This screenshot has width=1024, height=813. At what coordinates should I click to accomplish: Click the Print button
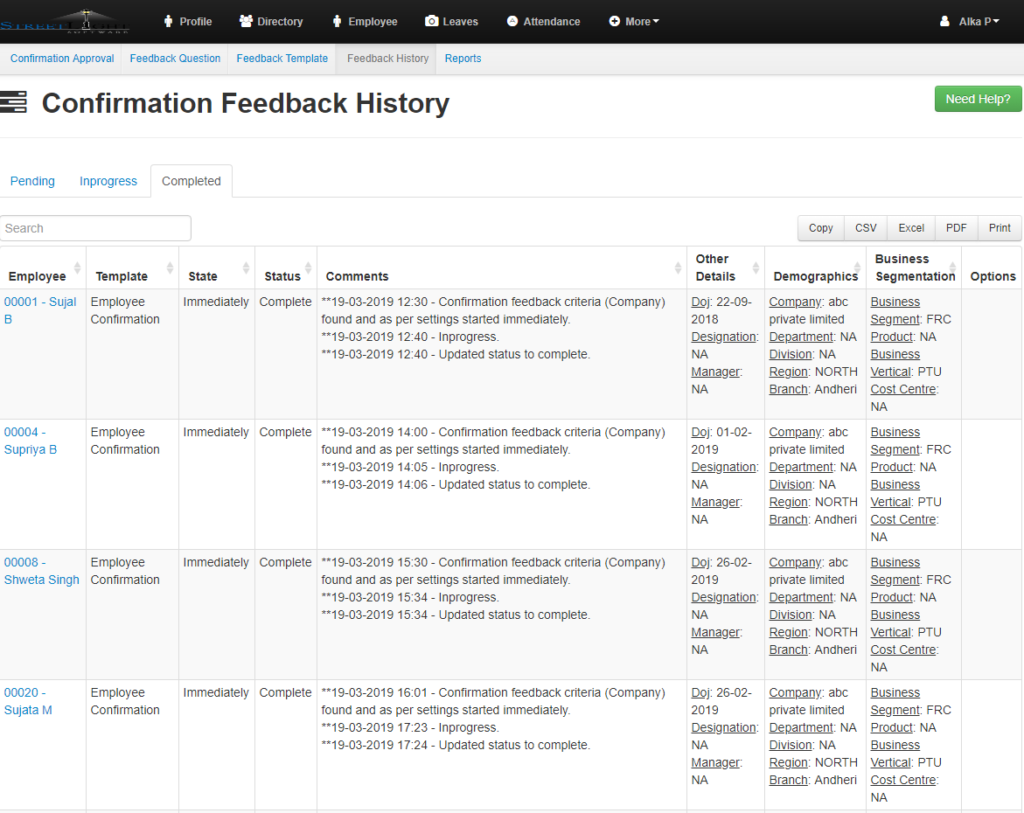pos(999,228)
